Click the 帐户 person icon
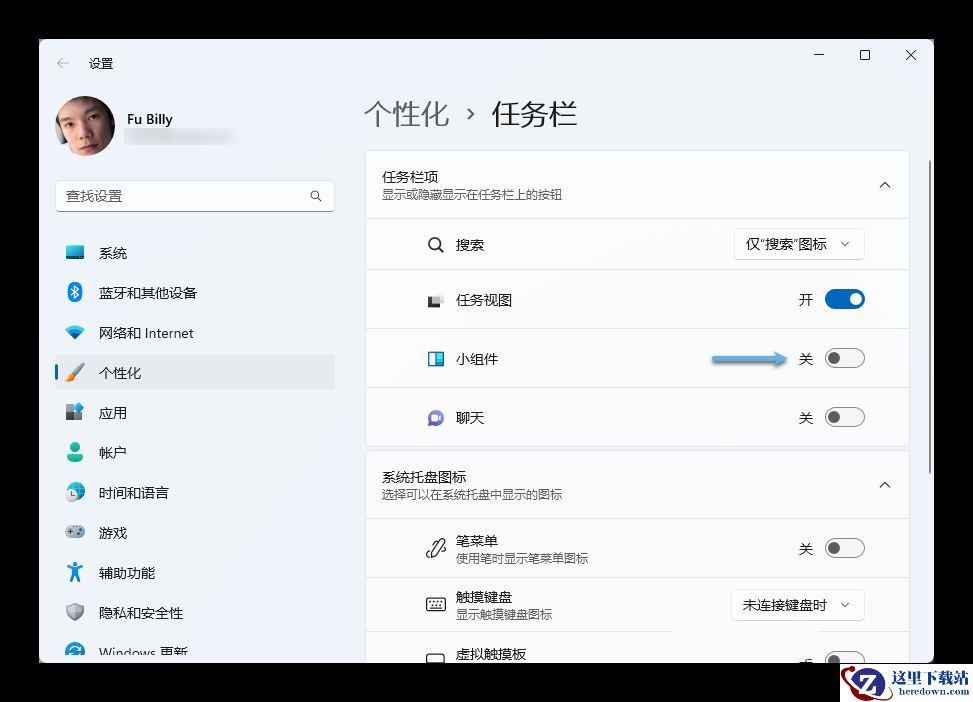 75,452
